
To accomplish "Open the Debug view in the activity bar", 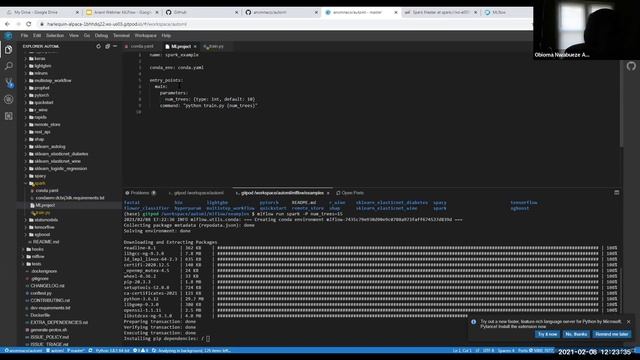I will click(9, 100).
